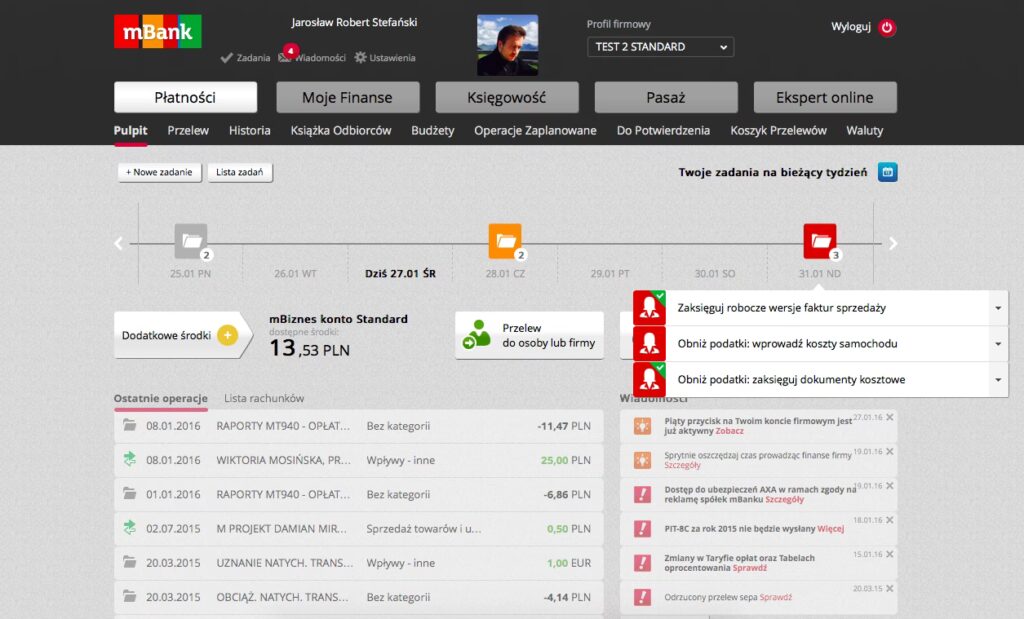1024x619 pixels.
Task: Click the gray folder on 25.01 timeline
Action: pyautogui.click(x=190, y=240)
